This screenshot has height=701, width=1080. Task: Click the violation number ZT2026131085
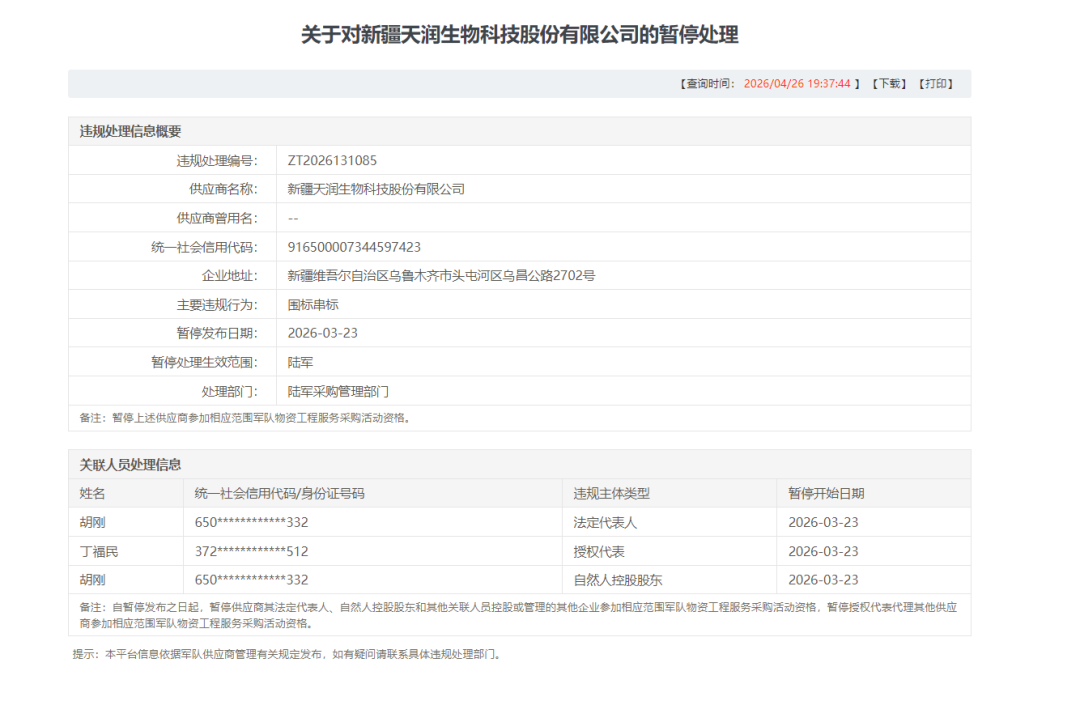(332, 161)
